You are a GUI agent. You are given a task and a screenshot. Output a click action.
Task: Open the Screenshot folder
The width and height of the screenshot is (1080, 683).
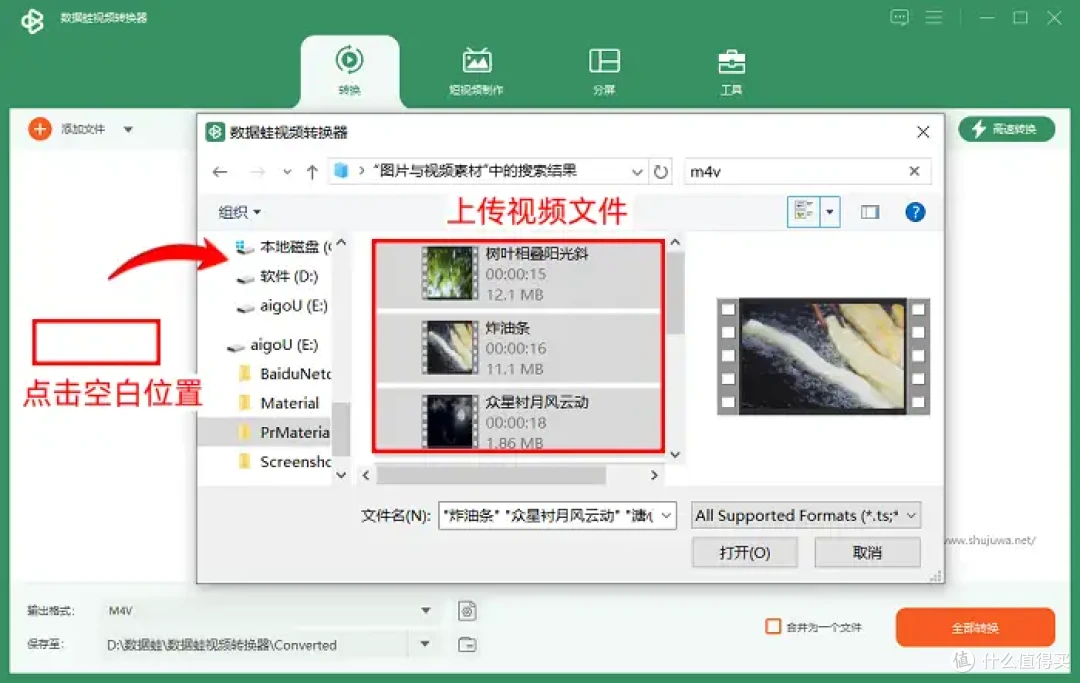pyautogui.click(x=284, y=462)
